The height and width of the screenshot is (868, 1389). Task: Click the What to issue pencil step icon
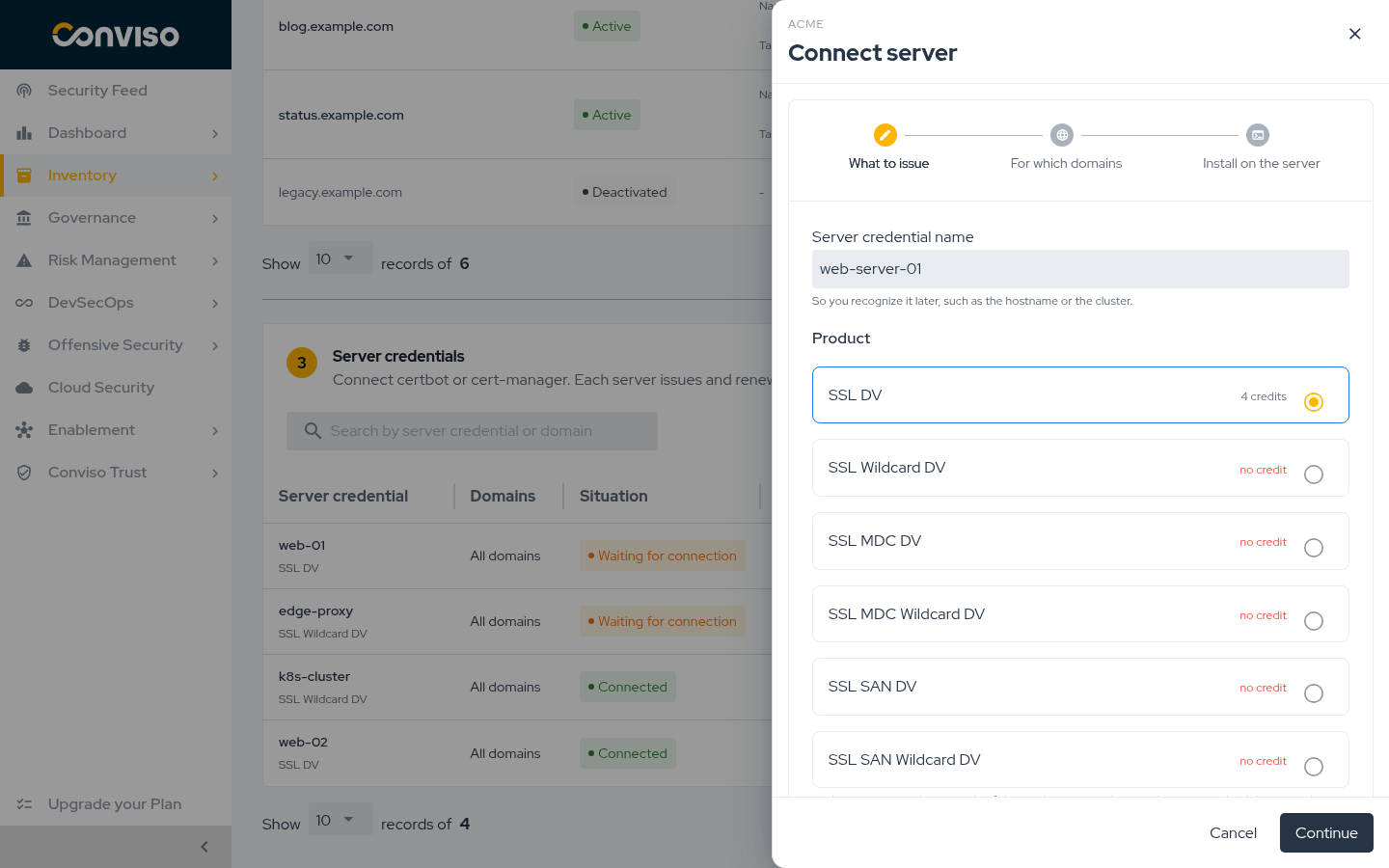(885, 135)
